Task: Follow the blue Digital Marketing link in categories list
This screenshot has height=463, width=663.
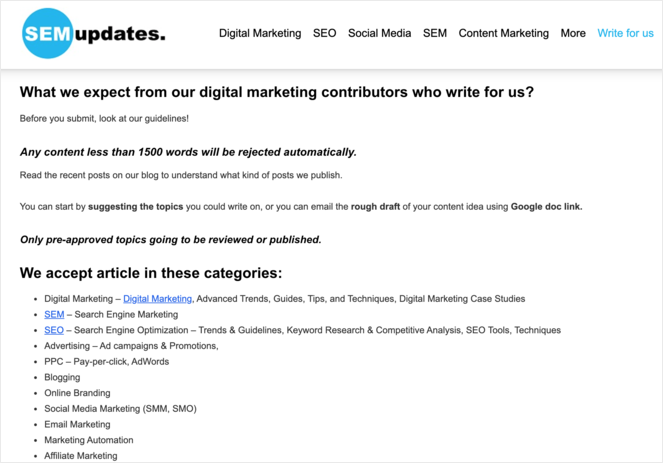Action: [x=157, y=299]
